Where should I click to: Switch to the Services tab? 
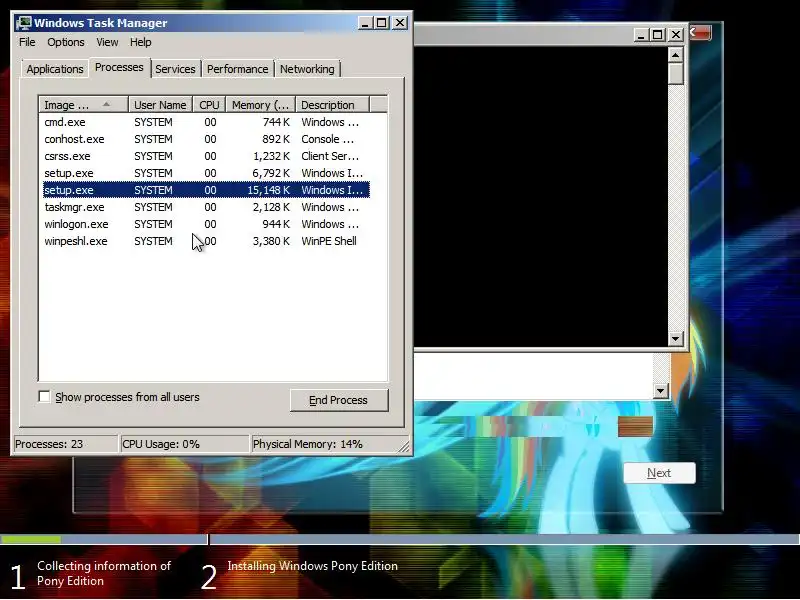175,69
